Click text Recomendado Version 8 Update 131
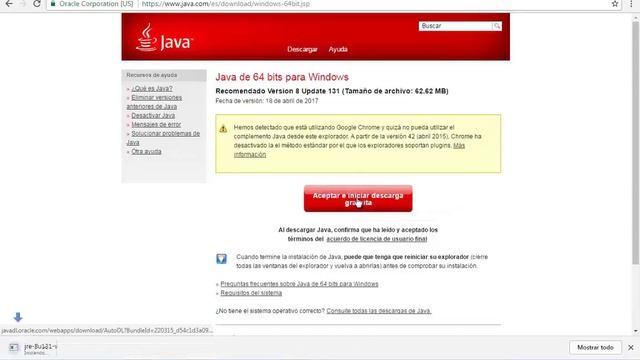 pos(278,91)
